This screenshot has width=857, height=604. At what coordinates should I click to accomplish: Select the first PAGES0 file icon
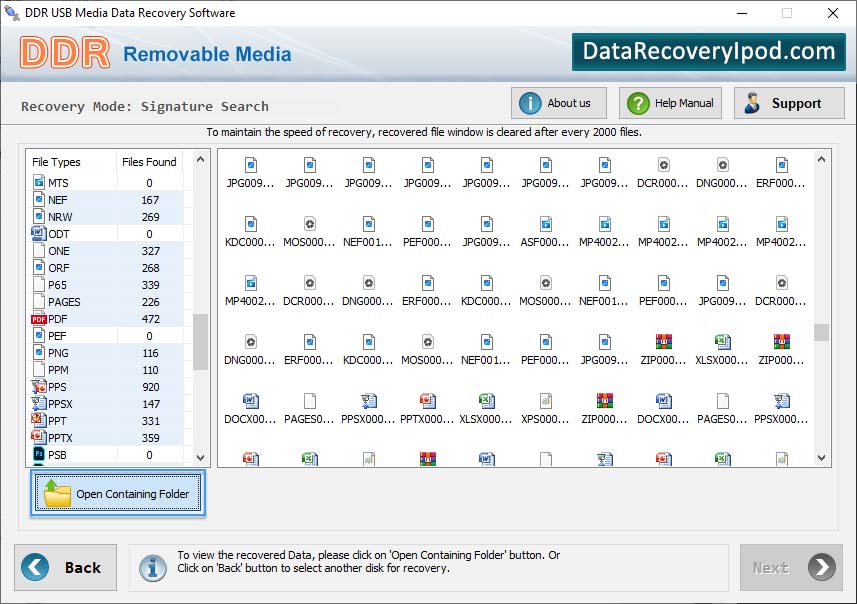point(310,401)
